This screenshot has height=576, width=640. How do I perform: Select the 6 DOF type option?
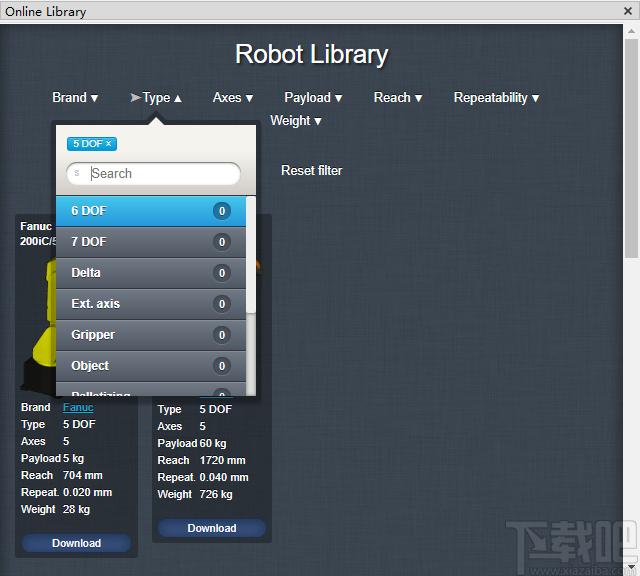click(151, 211)
